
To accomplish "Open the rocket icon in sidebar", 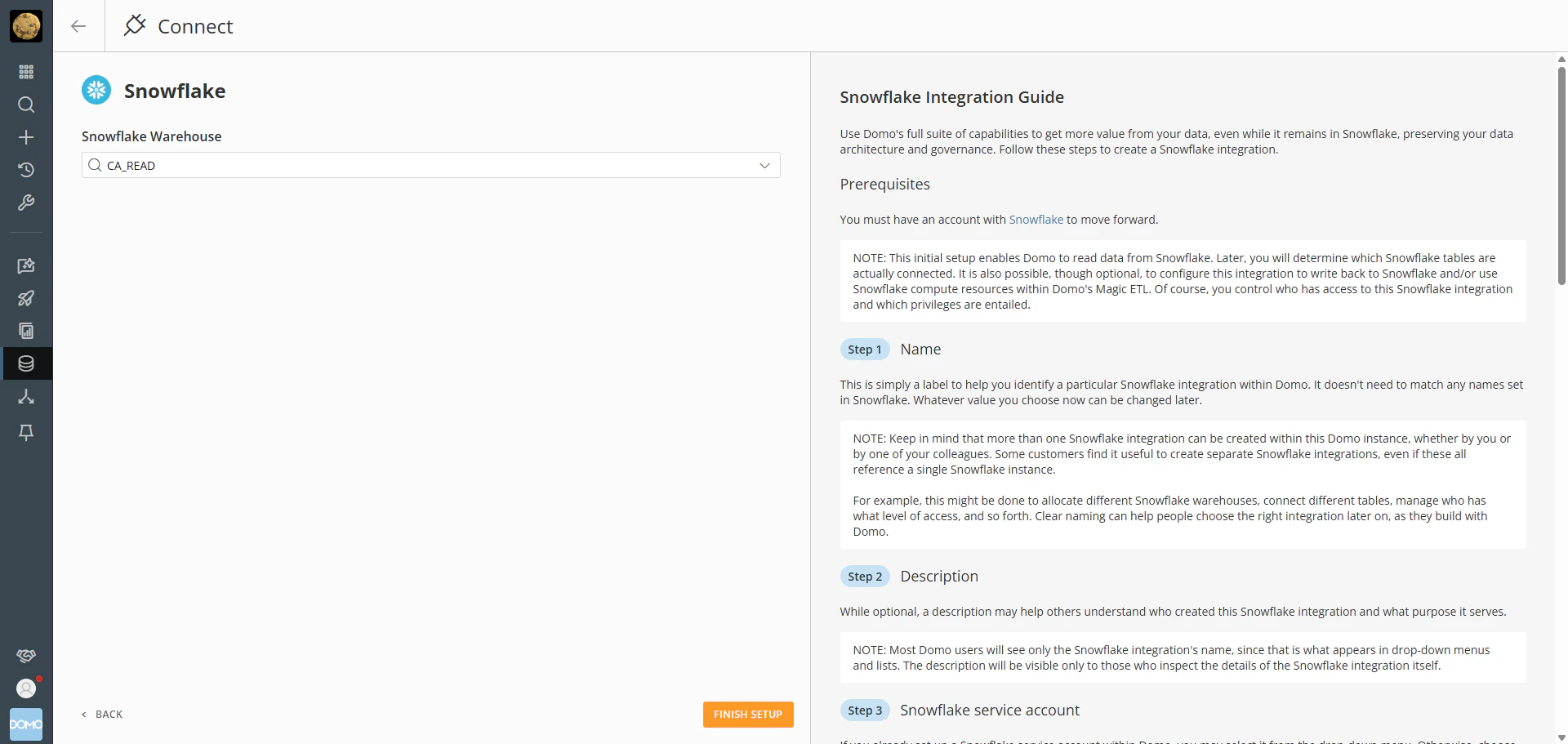I will pyautogui.click(x=26, y=298).
